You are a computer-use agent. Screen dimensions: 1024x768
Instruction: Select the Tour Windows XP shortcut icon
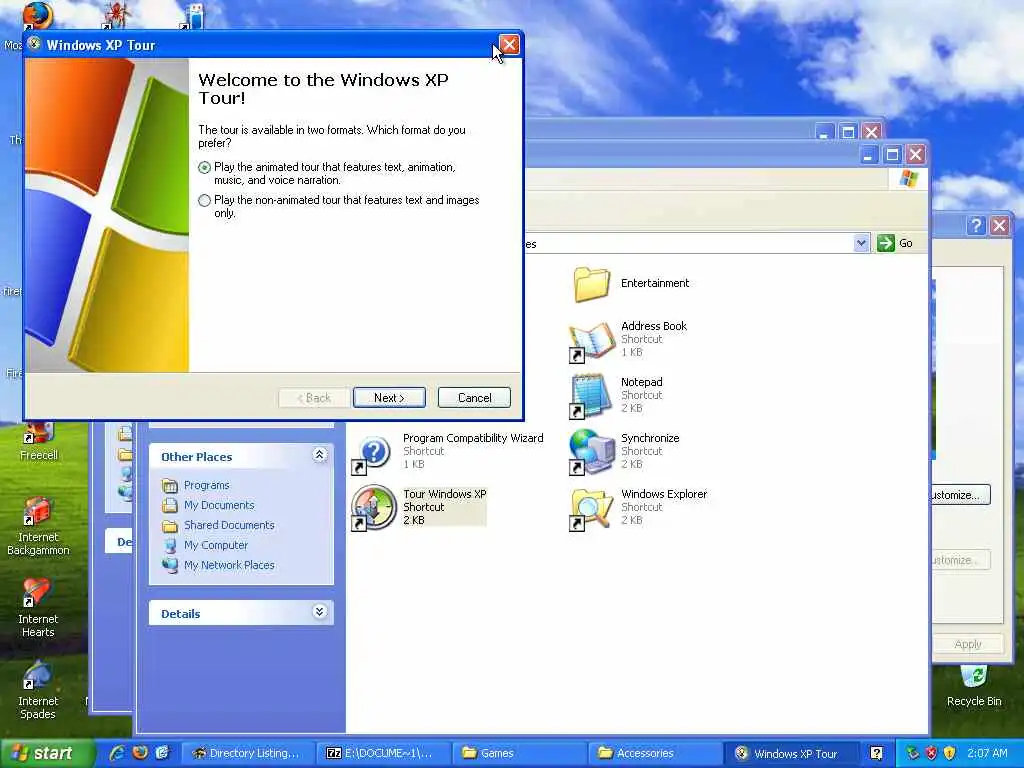(x=373, y=507)
